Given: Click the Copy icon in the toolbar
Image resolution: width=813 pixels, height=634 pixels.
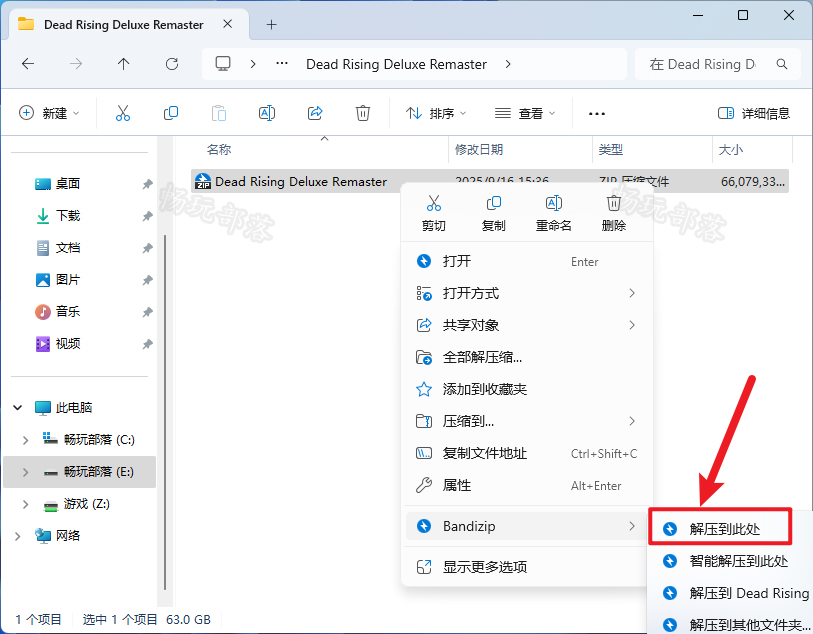Looking at the screenshot, I should (x=171, y=113).
